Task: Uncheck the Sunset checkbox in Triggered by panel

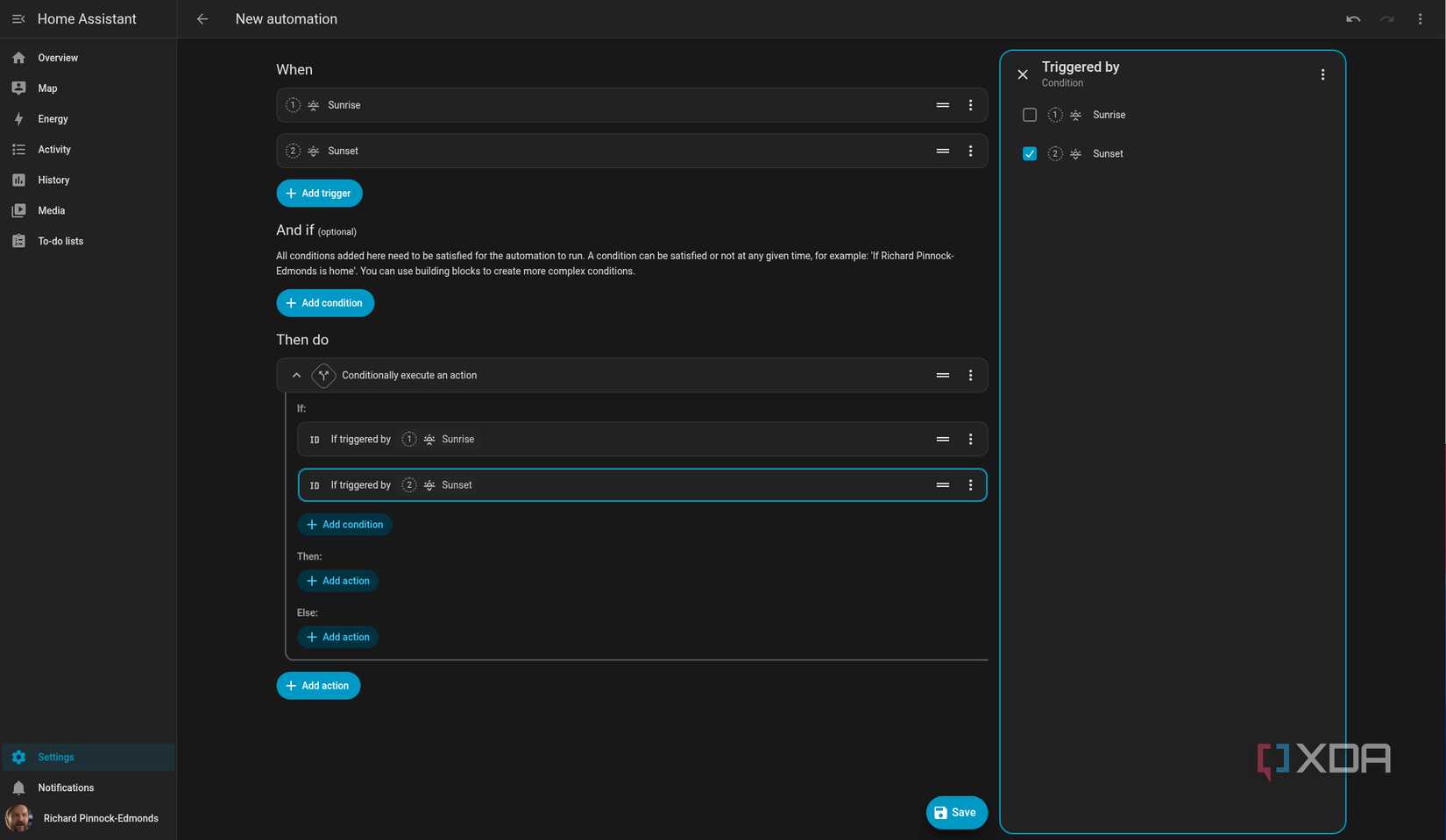Action: click(1030, 153)
